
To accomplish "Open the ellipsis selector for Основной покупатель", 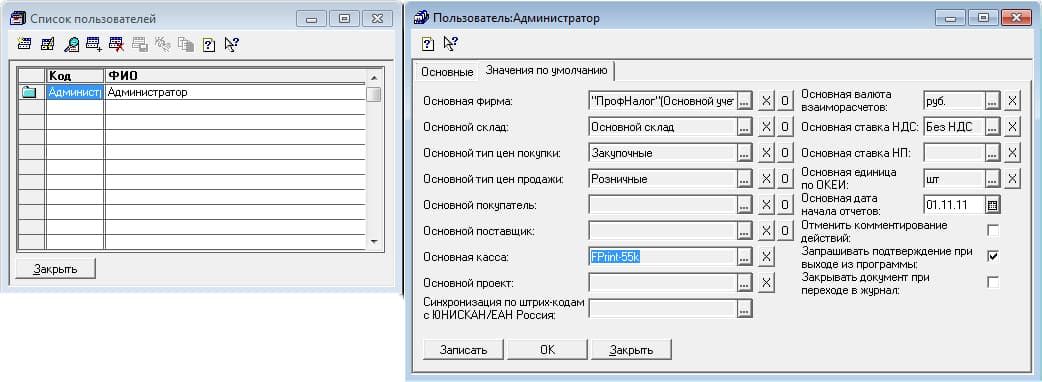I will point(744,205).
